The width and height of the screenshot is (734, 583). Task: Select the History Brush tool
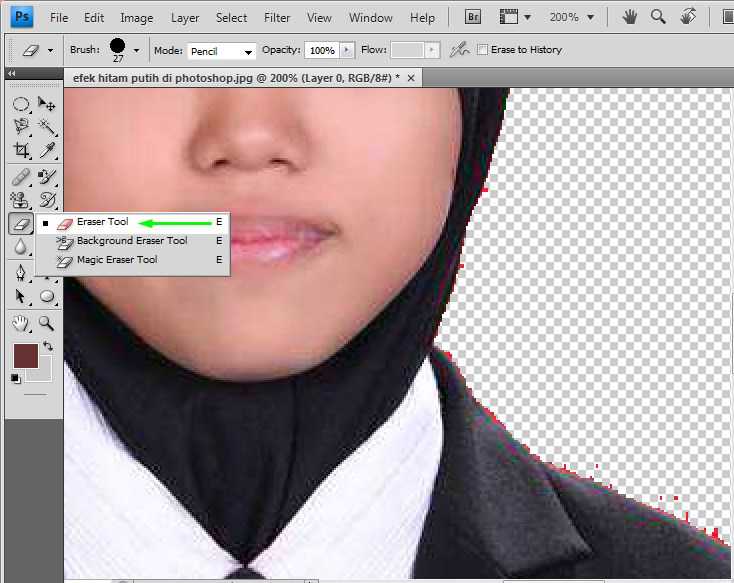click(x=46, y=200)
